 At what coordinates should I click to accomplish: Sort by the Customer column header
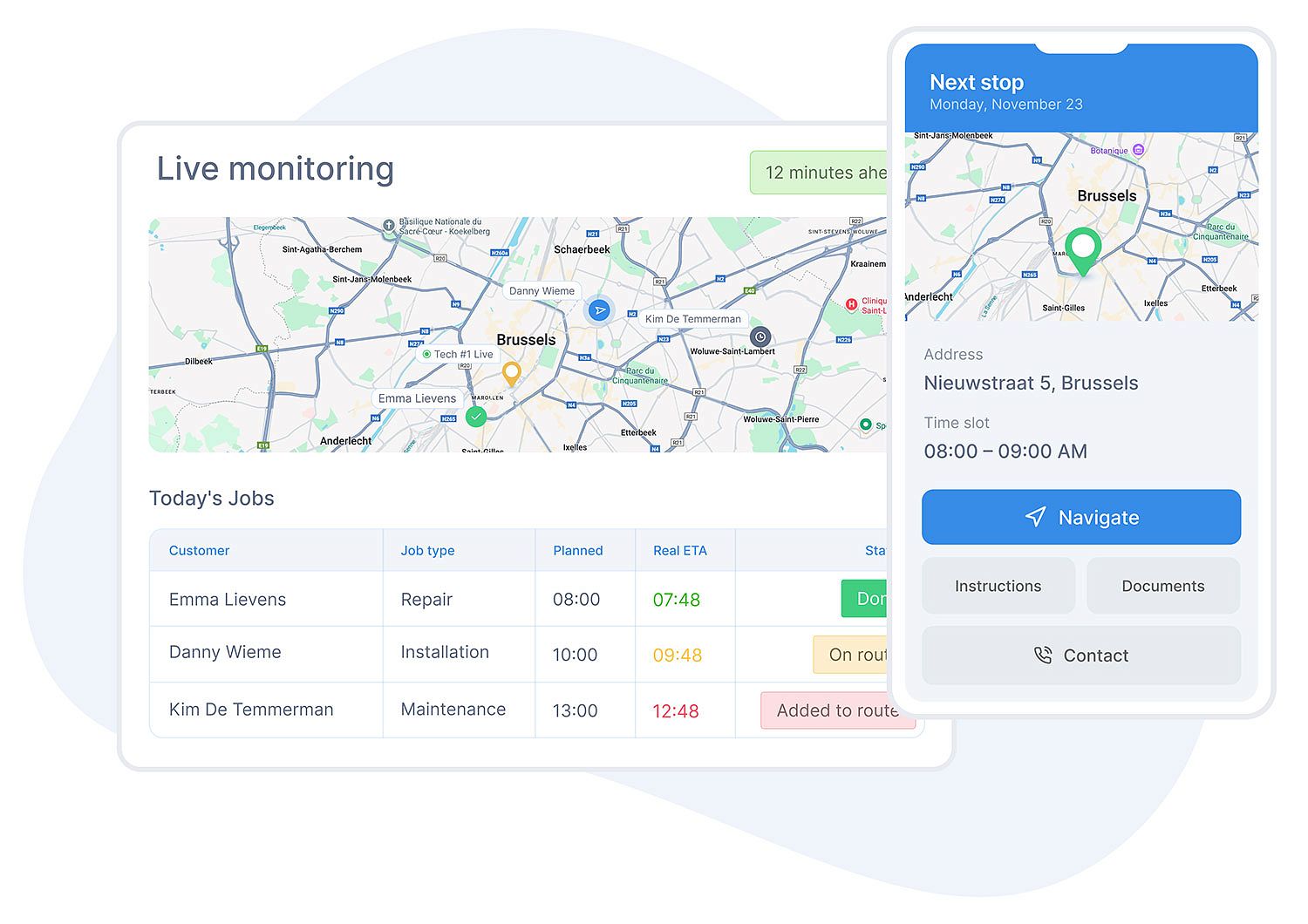[199, 551]
